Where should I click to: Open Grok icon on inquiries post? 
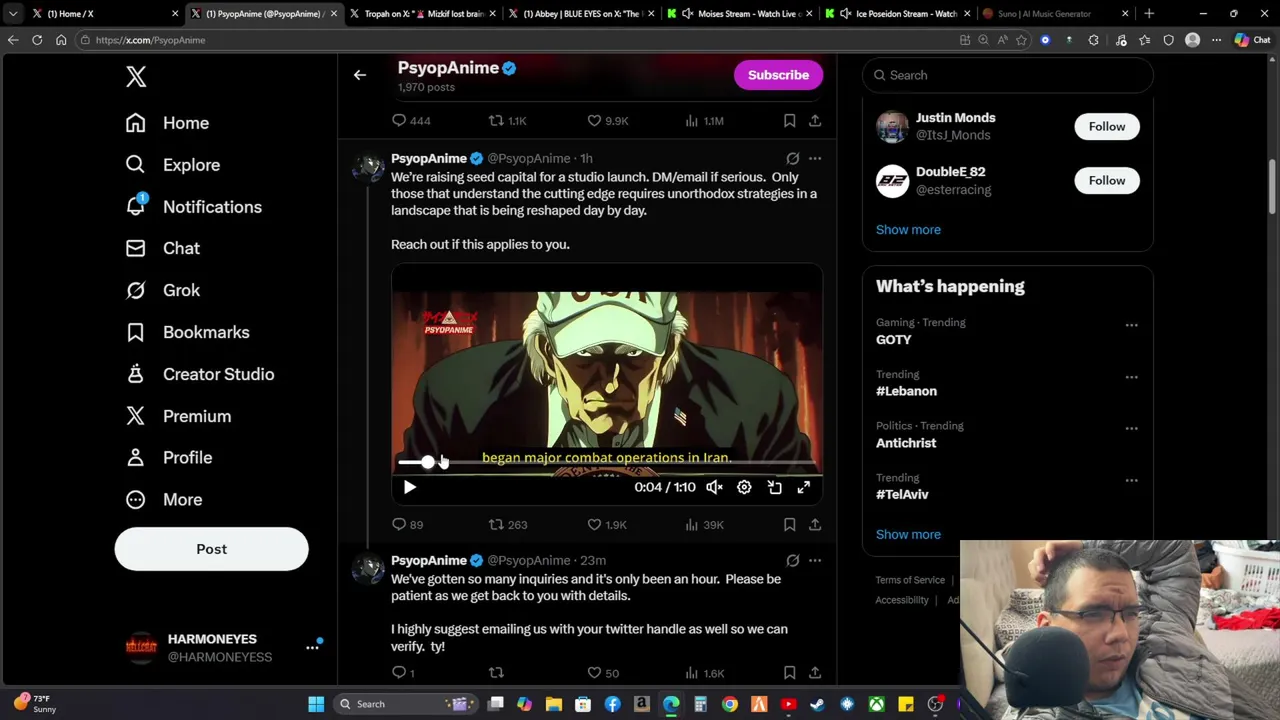coord(792,560)
